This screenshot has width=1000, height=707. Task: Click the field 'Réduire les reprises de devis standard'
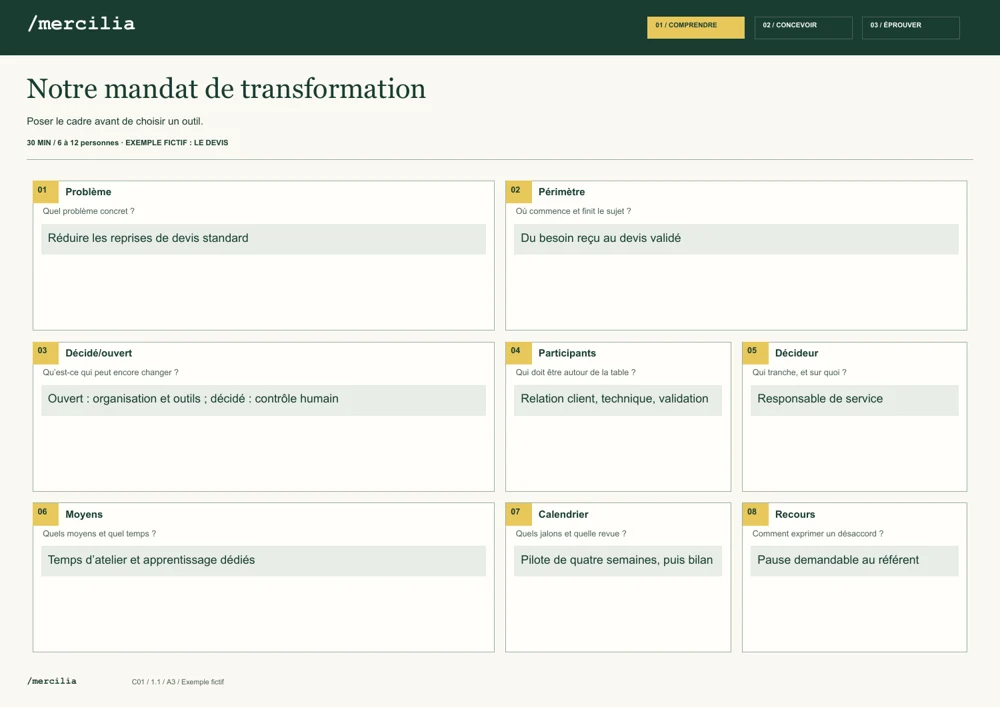pyautogui.click(x=263, y=239)
